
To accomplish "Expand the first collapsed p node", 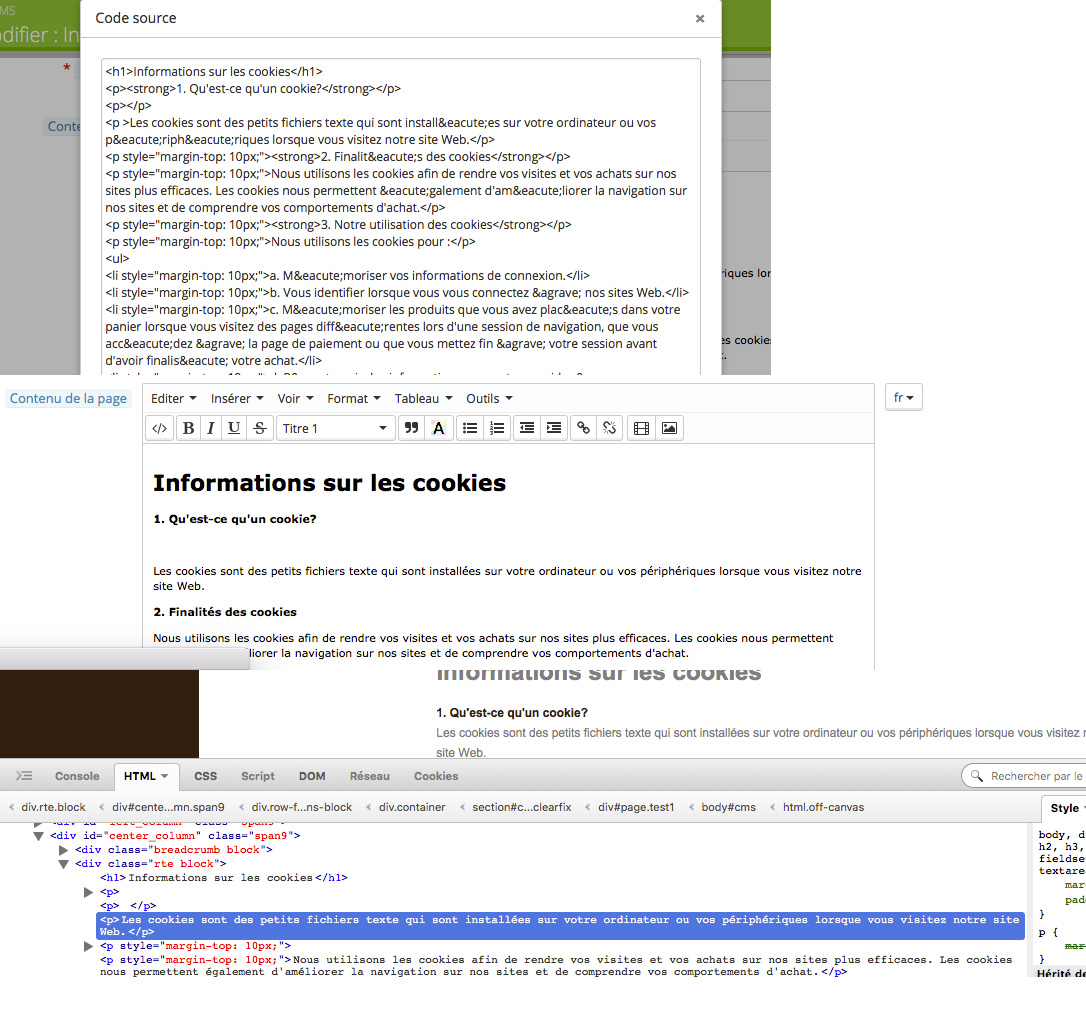I will 89,892.
